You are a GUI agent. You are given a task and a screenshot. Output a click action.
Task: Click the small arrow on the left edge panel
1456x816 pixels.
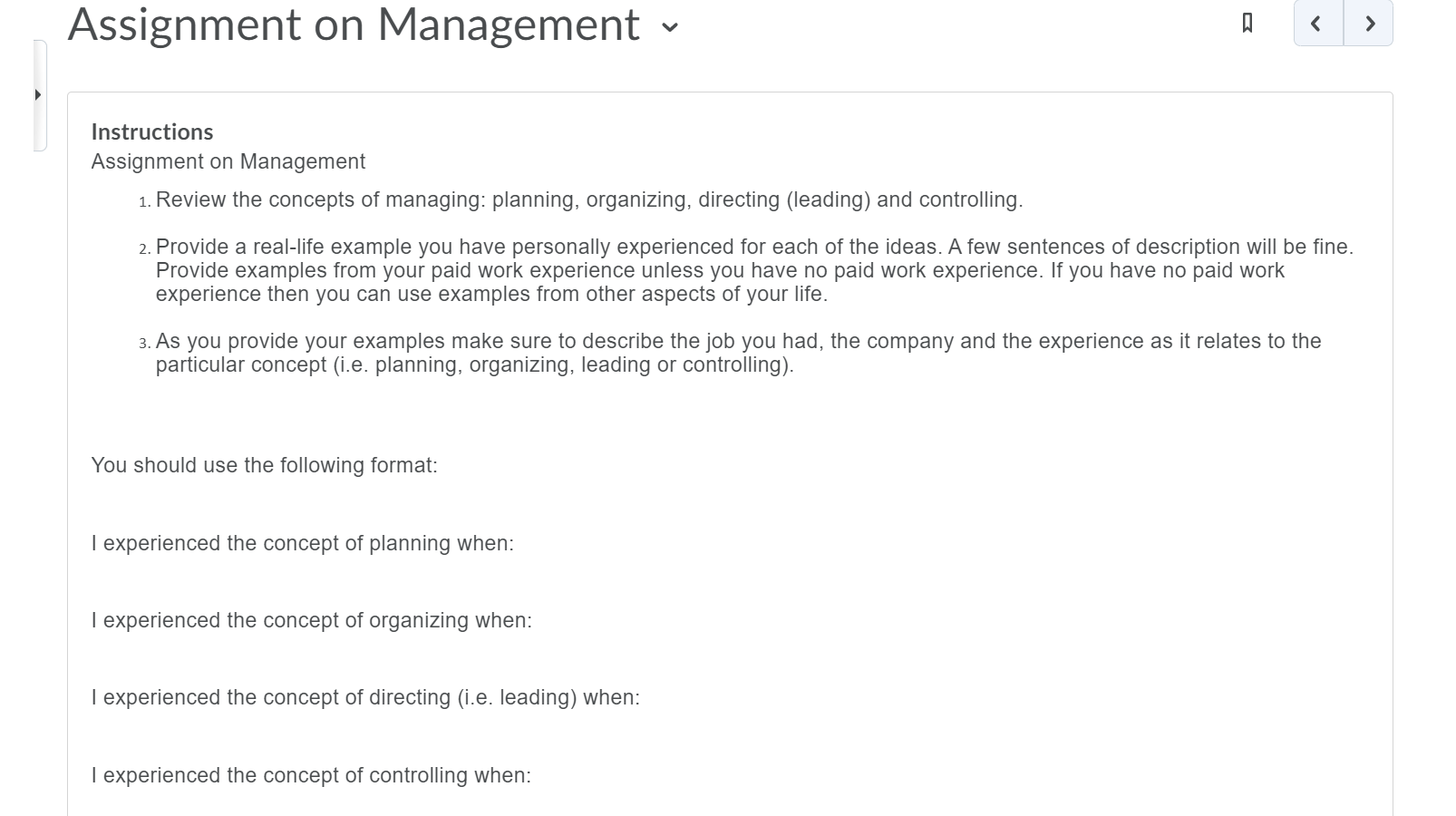37,93
